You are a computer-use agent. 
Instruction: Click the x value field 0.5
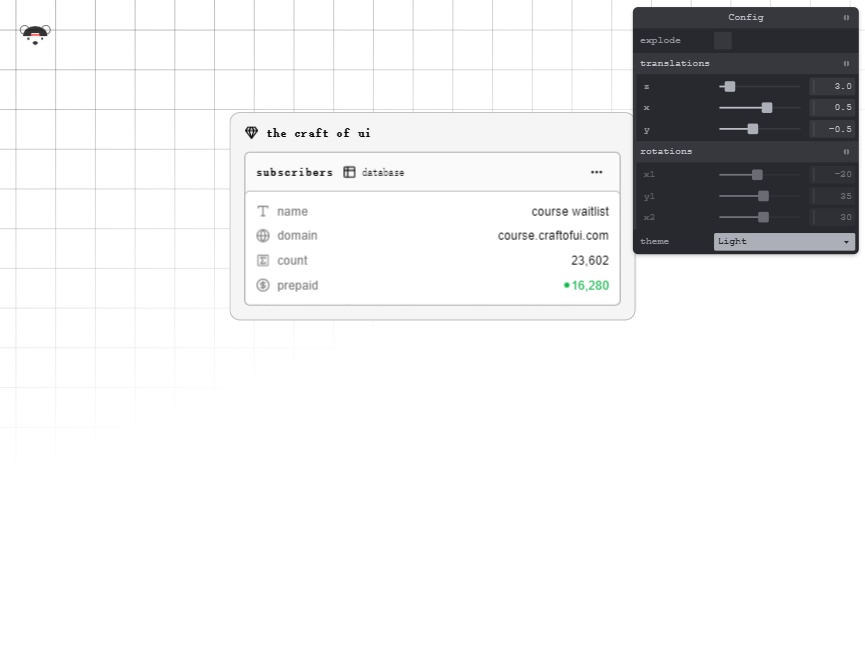832,107
